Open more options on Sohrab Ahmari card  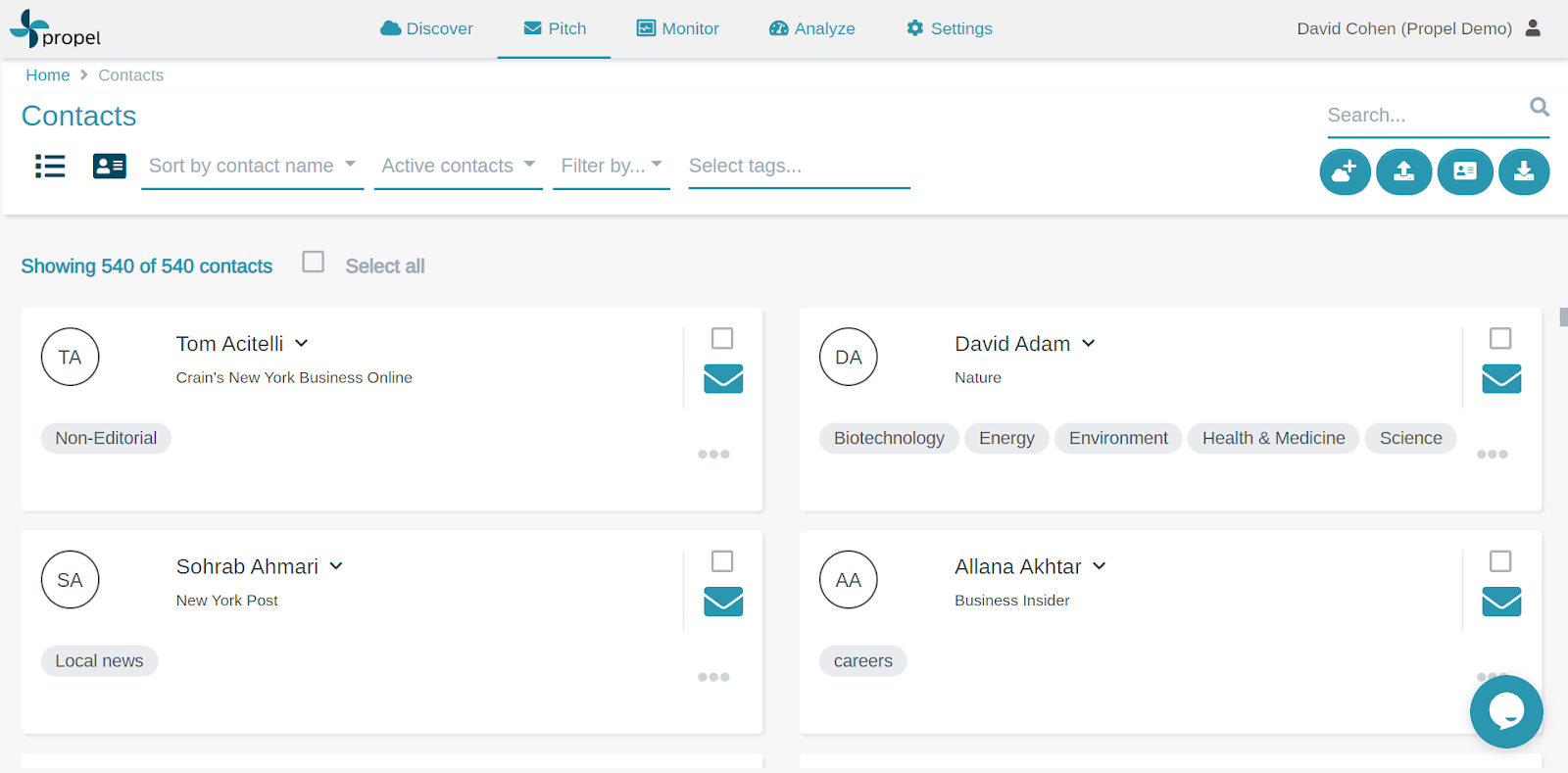713,677
